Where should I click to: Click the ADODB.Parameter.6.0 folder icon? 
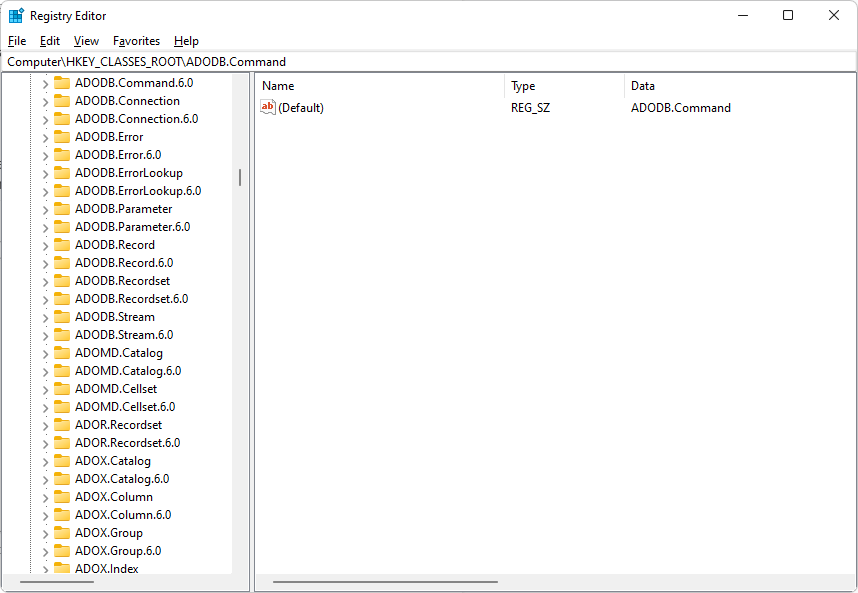pyautogui.click(x=62, y=227)
